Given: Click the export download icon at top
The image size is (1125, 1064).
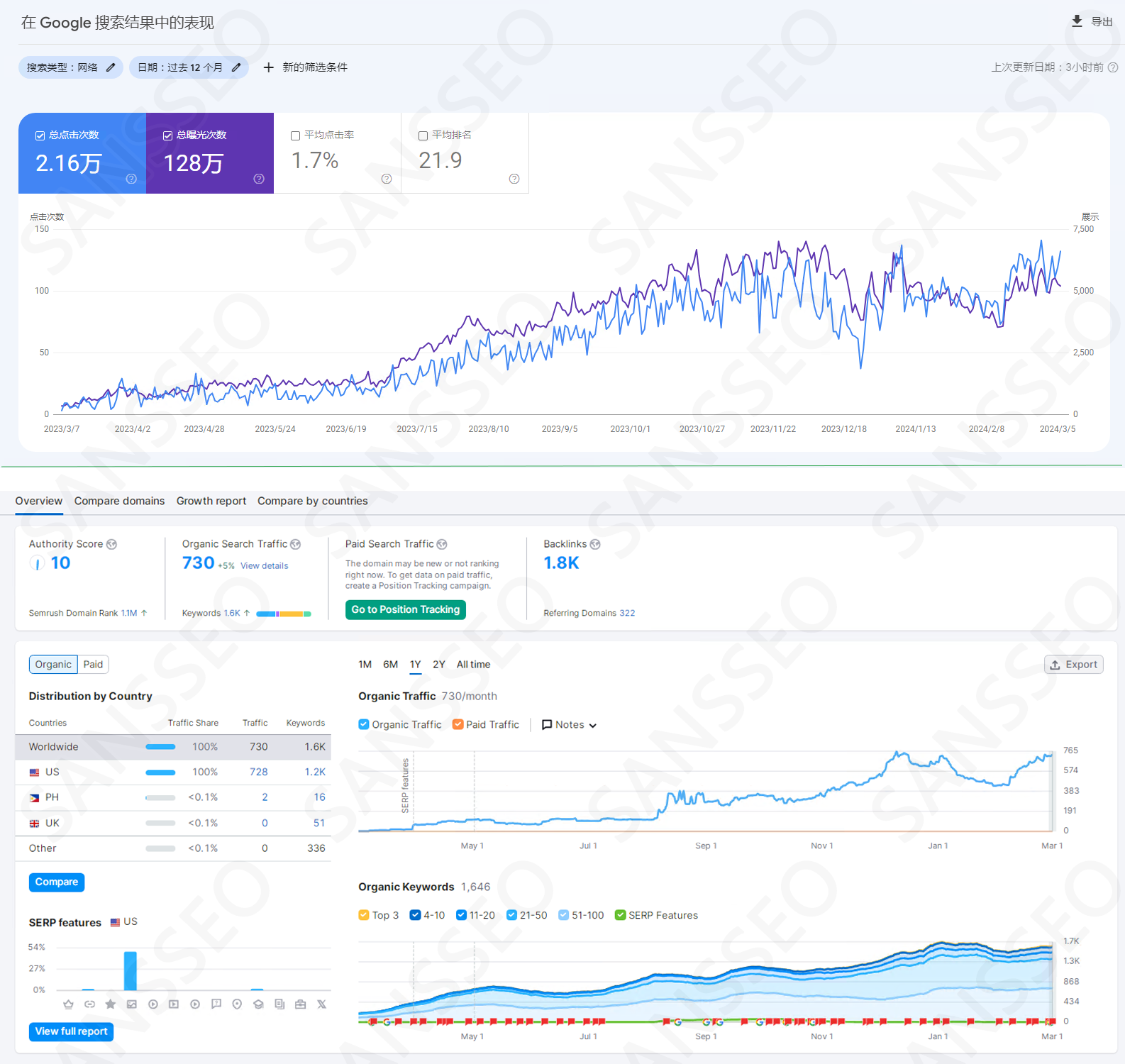Looking at the screenshot, I should pos(1077,21).
